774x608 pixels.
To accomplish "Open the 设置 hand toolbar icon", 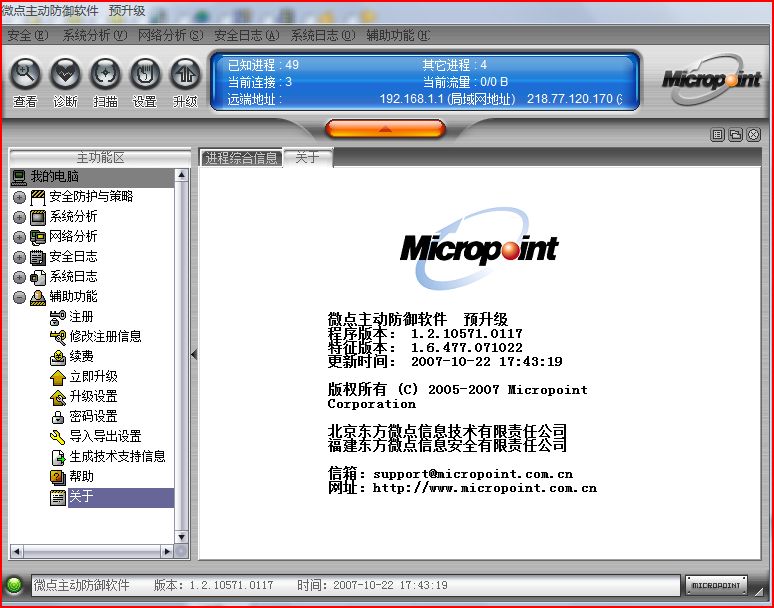I will pyautogui.click(x=145, y=74).
